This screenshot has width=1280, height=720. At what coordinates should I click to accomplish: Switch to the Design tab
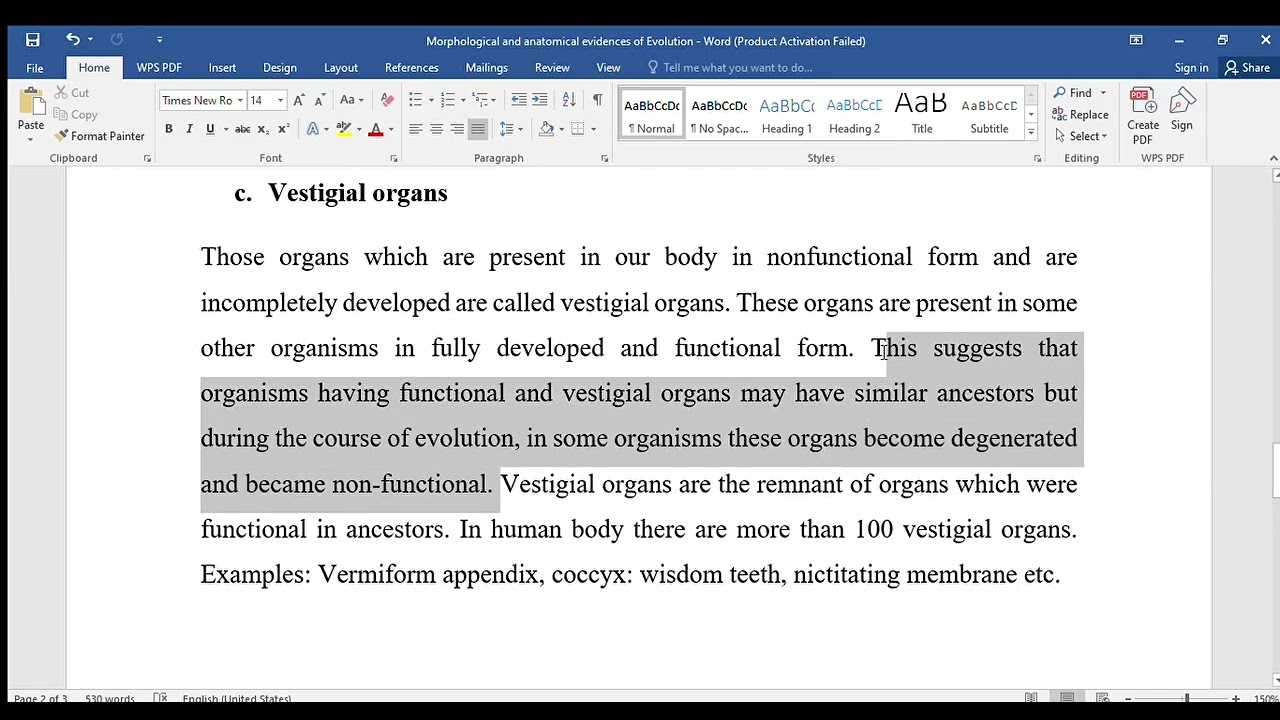pyautogui.click(x=280, y=68)
